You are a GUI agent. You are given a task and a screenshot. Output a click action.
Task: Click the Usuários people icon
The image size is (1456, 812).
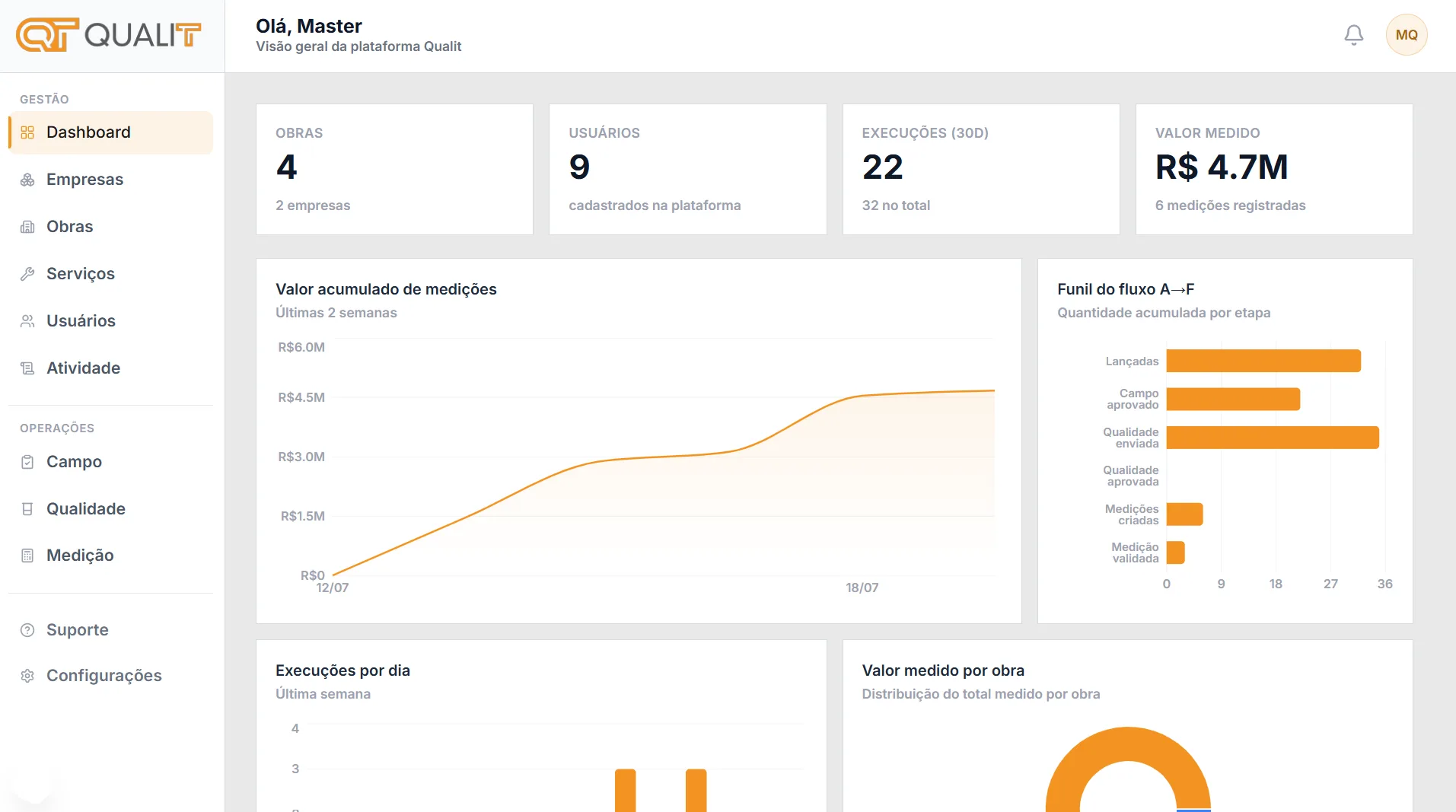[27, 321]
